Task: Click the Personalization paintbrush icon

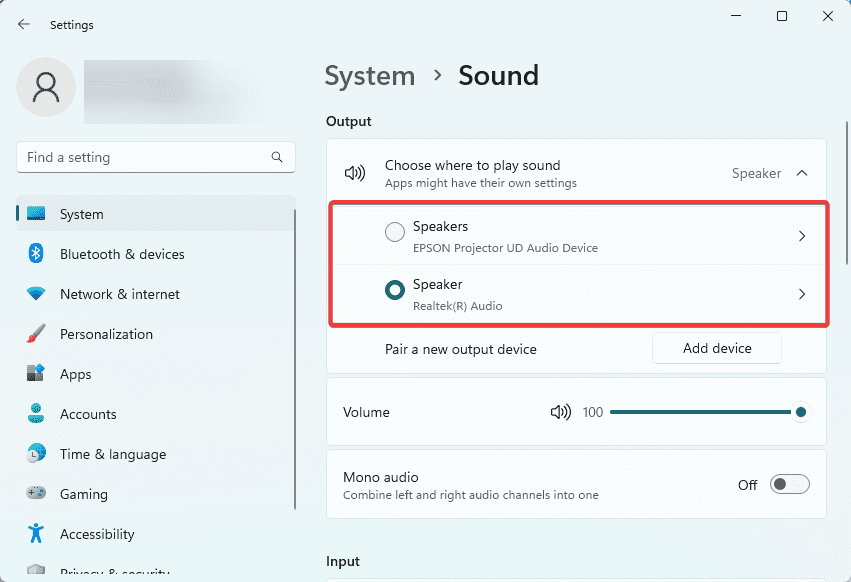Action: click(x=36, y=333)
